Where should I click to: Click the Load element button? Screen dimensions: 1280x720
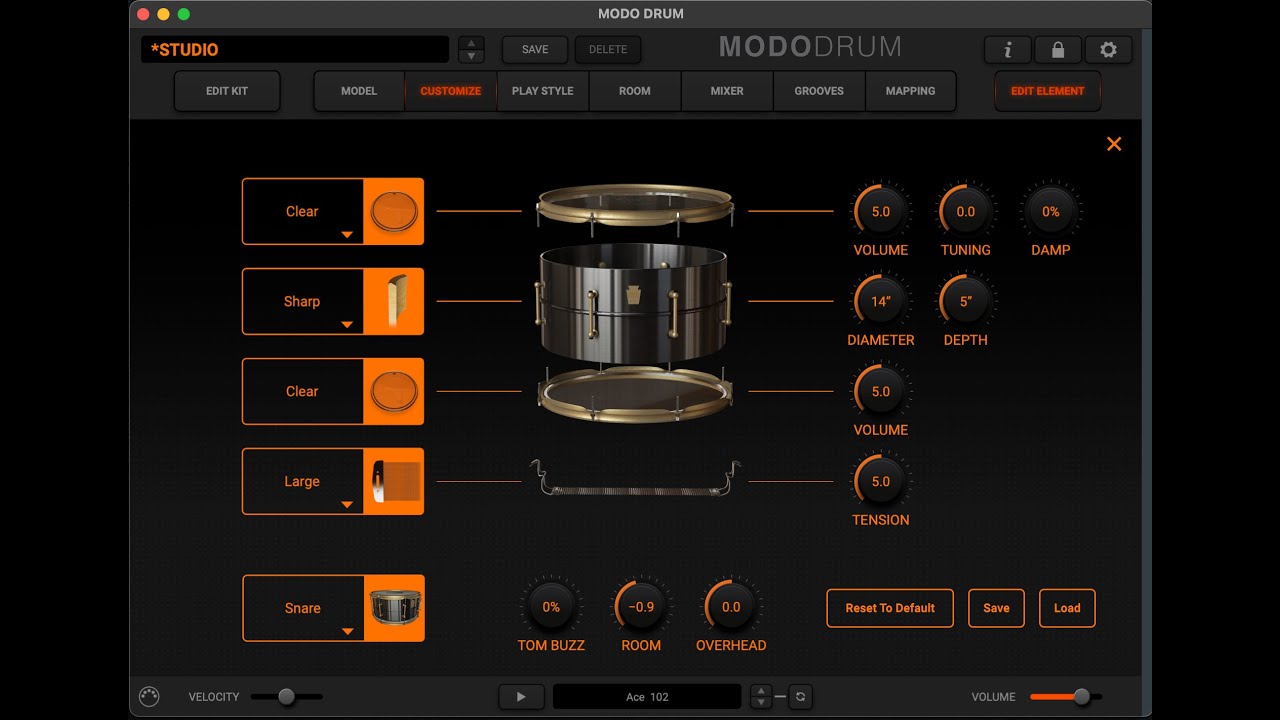tap(1067, 608)
